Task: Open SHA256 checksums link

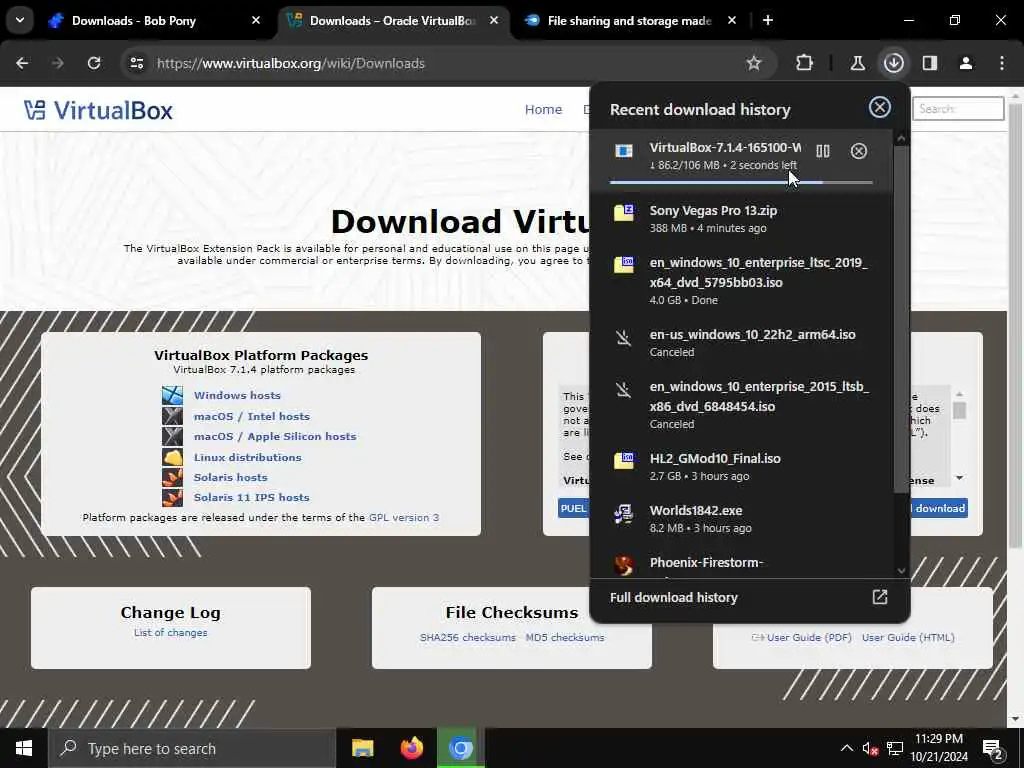Action: click(x=468, y=637)
